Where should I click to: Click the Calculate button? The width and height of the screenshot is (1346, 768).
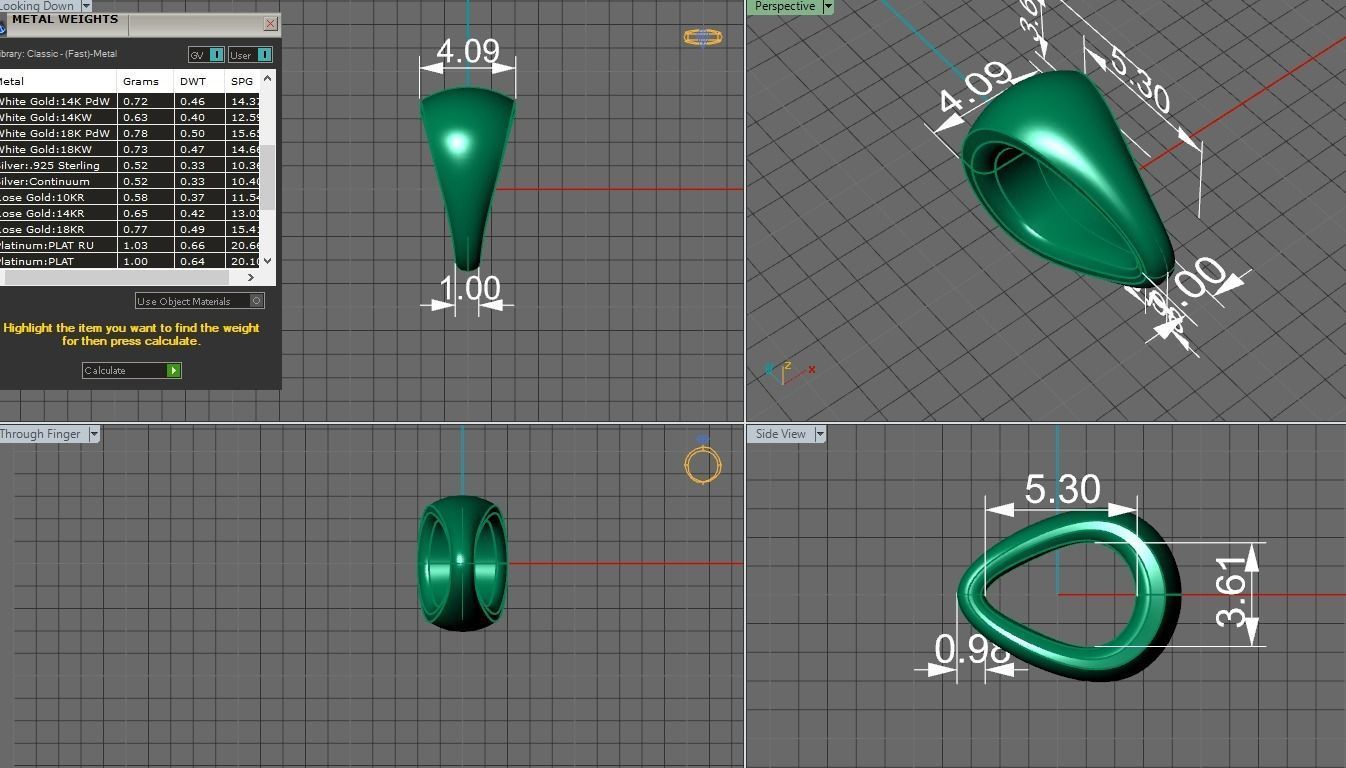[x=131, y=370]
